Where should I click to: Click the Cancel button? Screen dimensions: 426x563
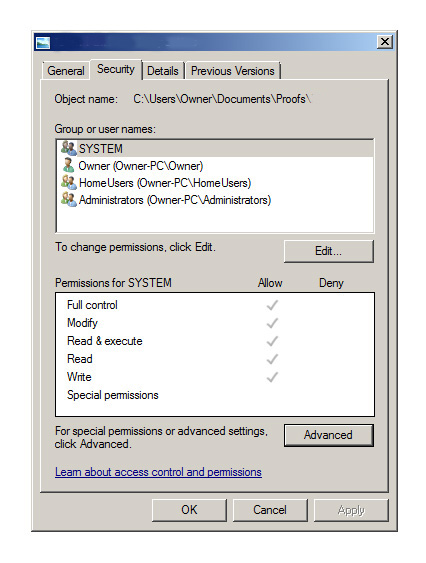click(x=270, y=510)
